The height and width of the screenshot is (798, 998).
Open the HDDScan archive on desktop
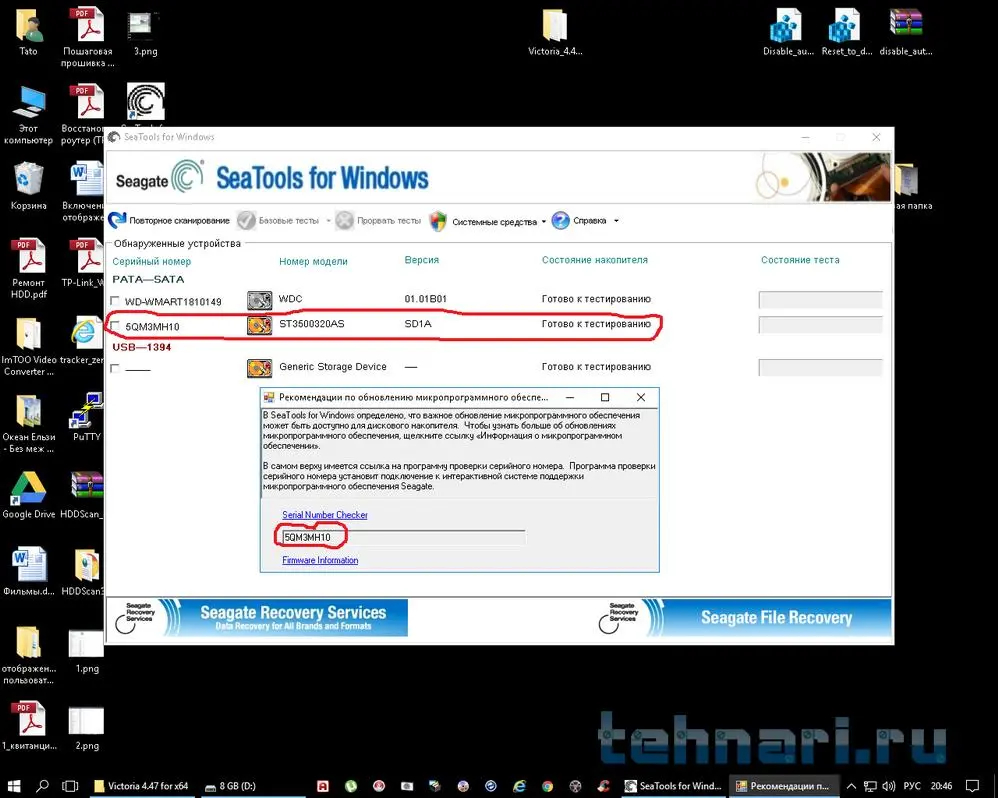81,494
